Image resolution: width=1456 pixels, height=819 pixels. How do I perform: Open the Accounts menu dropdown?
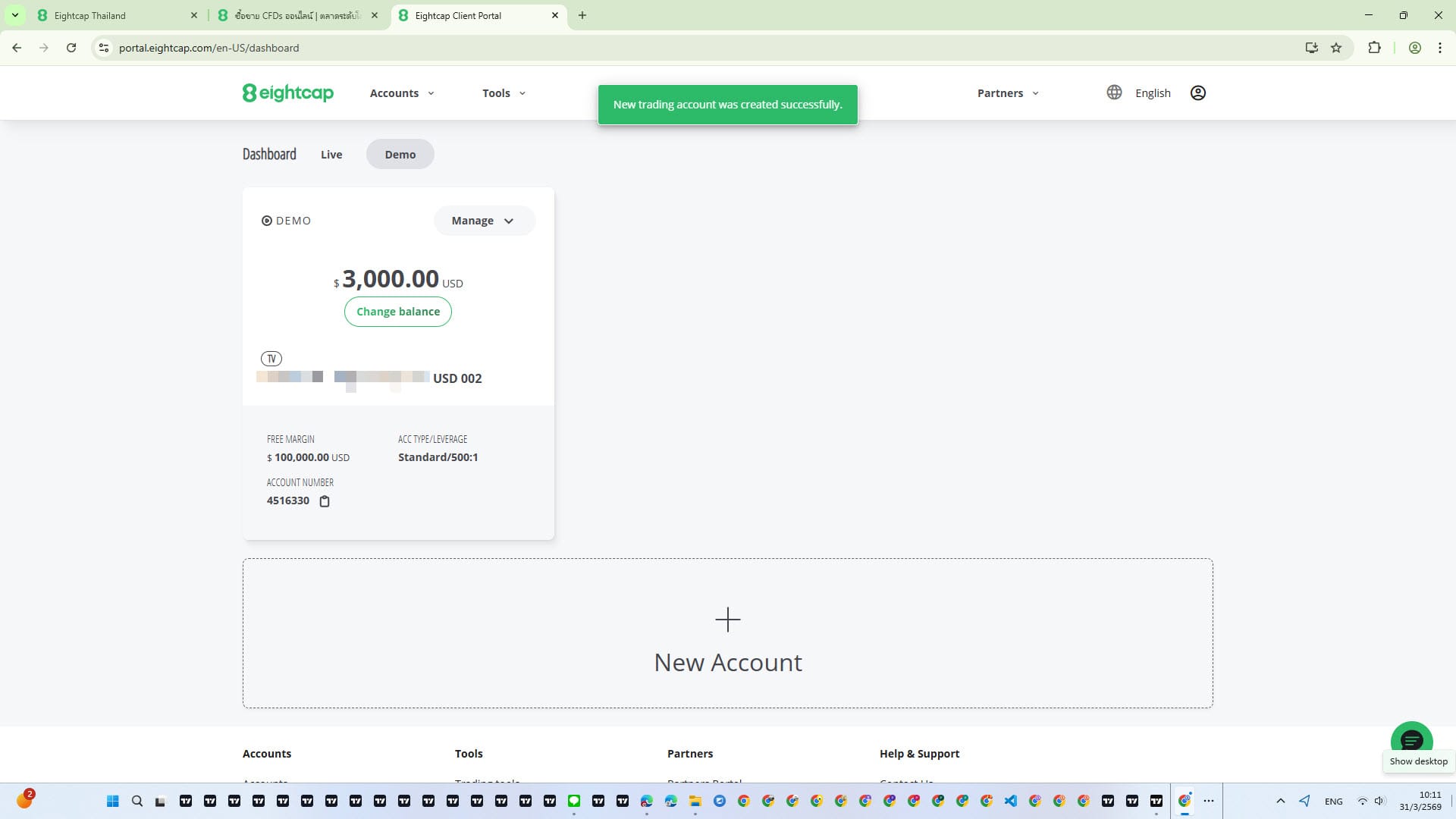[402, 93]
